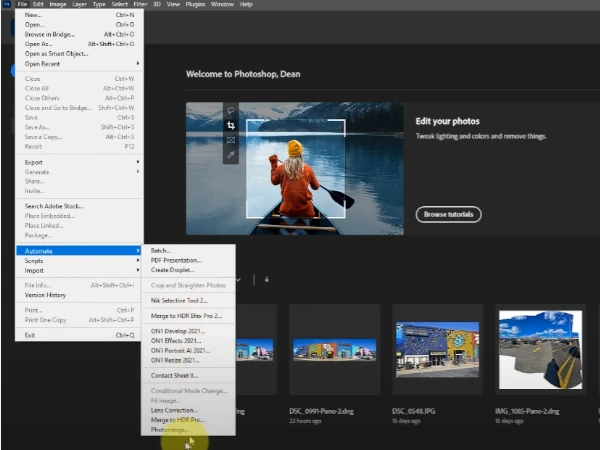Open the 3D menu
Screen dimensions: 600x450
[157, 4]
